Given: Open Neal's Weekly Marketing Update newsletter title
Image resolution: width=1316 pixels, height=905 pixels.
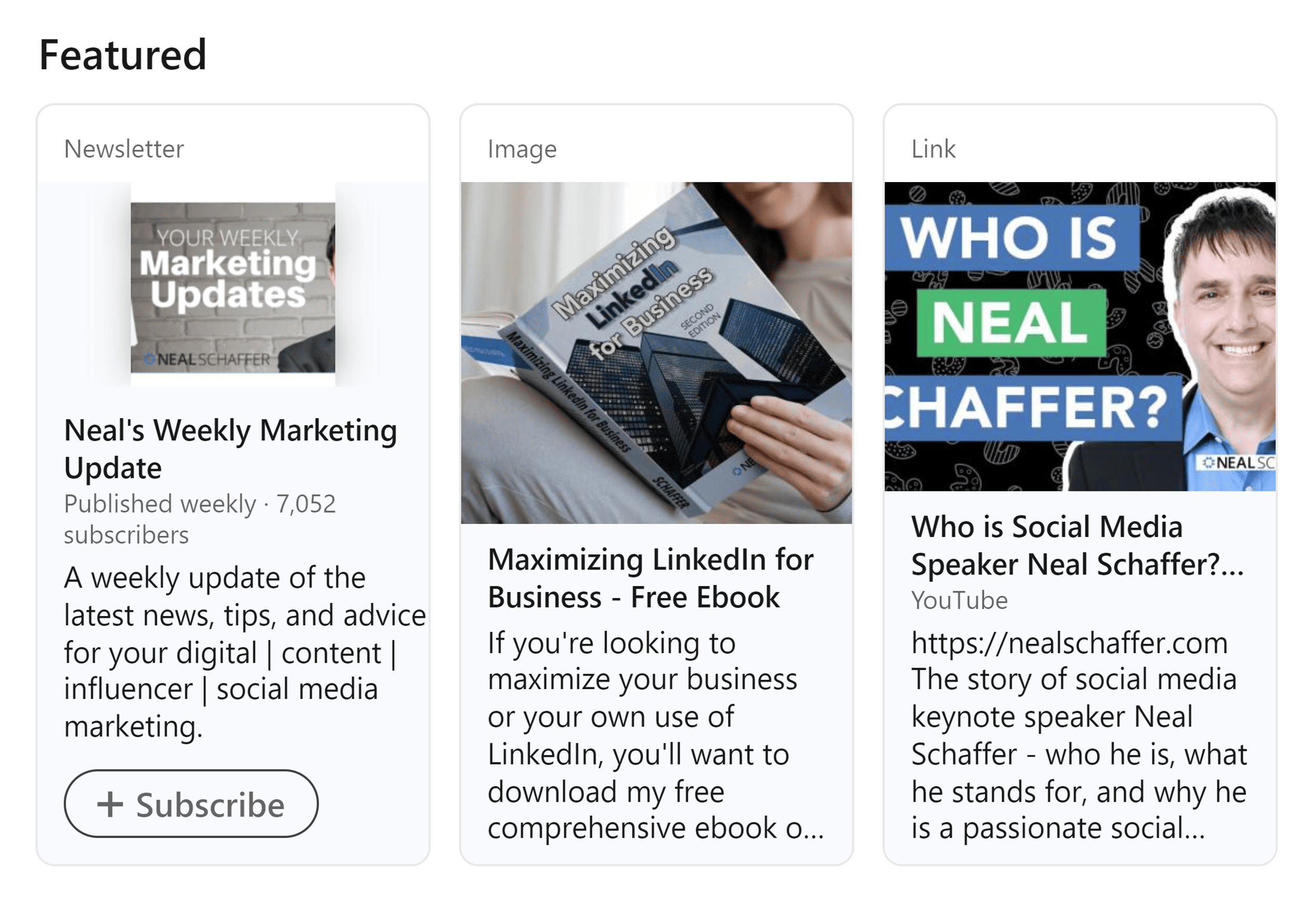Looking at the screenshot, I should [230, 449].
